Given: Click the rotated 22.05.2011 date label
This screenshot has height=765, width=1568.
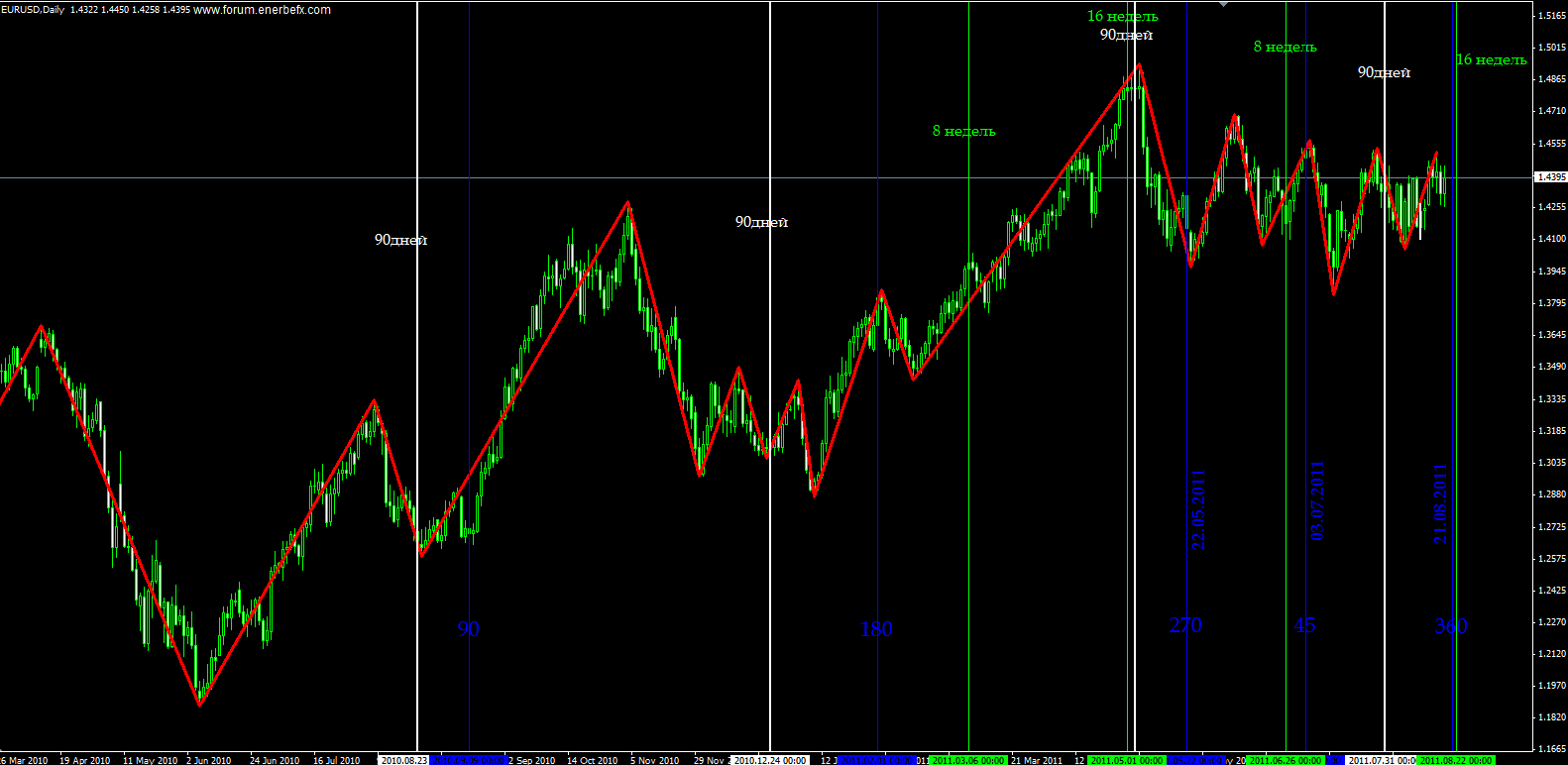Looking at the screenshot, I should 1198,509.
